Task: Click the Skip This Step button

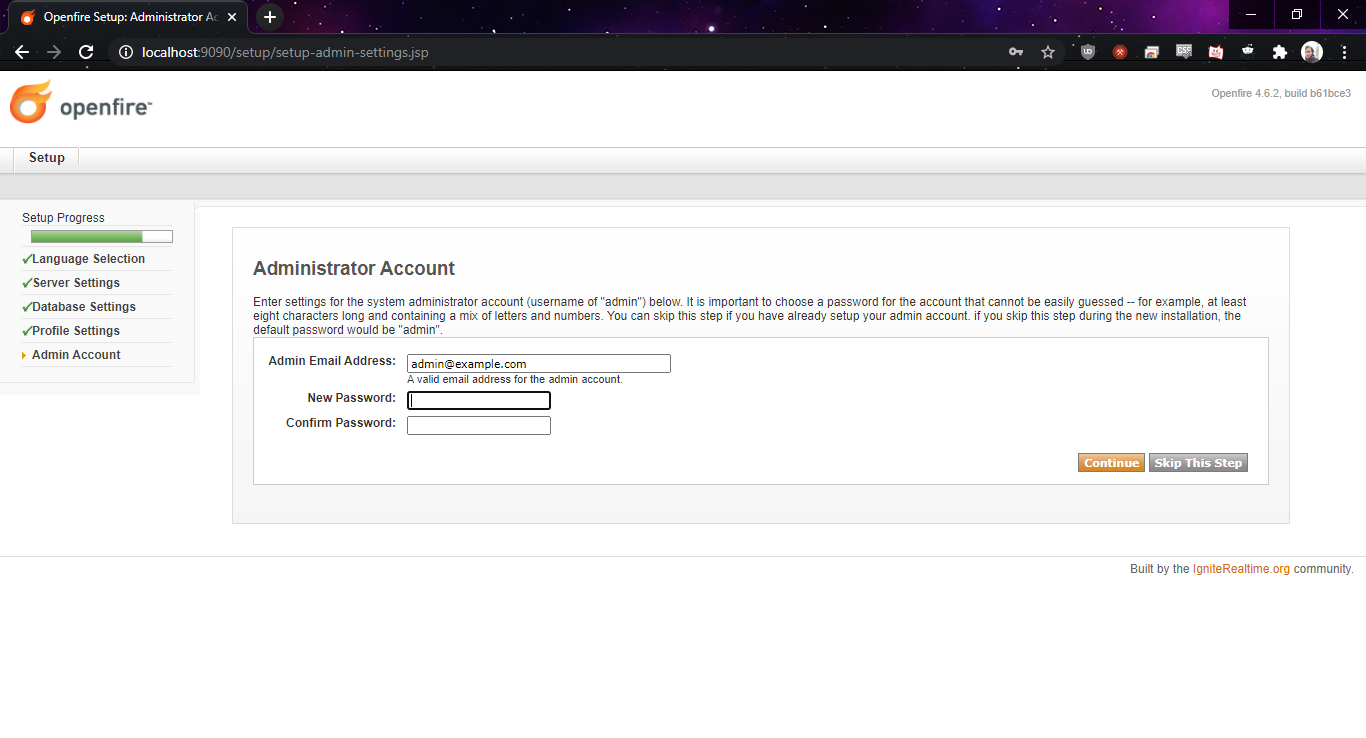Action: coord(1198,463)
